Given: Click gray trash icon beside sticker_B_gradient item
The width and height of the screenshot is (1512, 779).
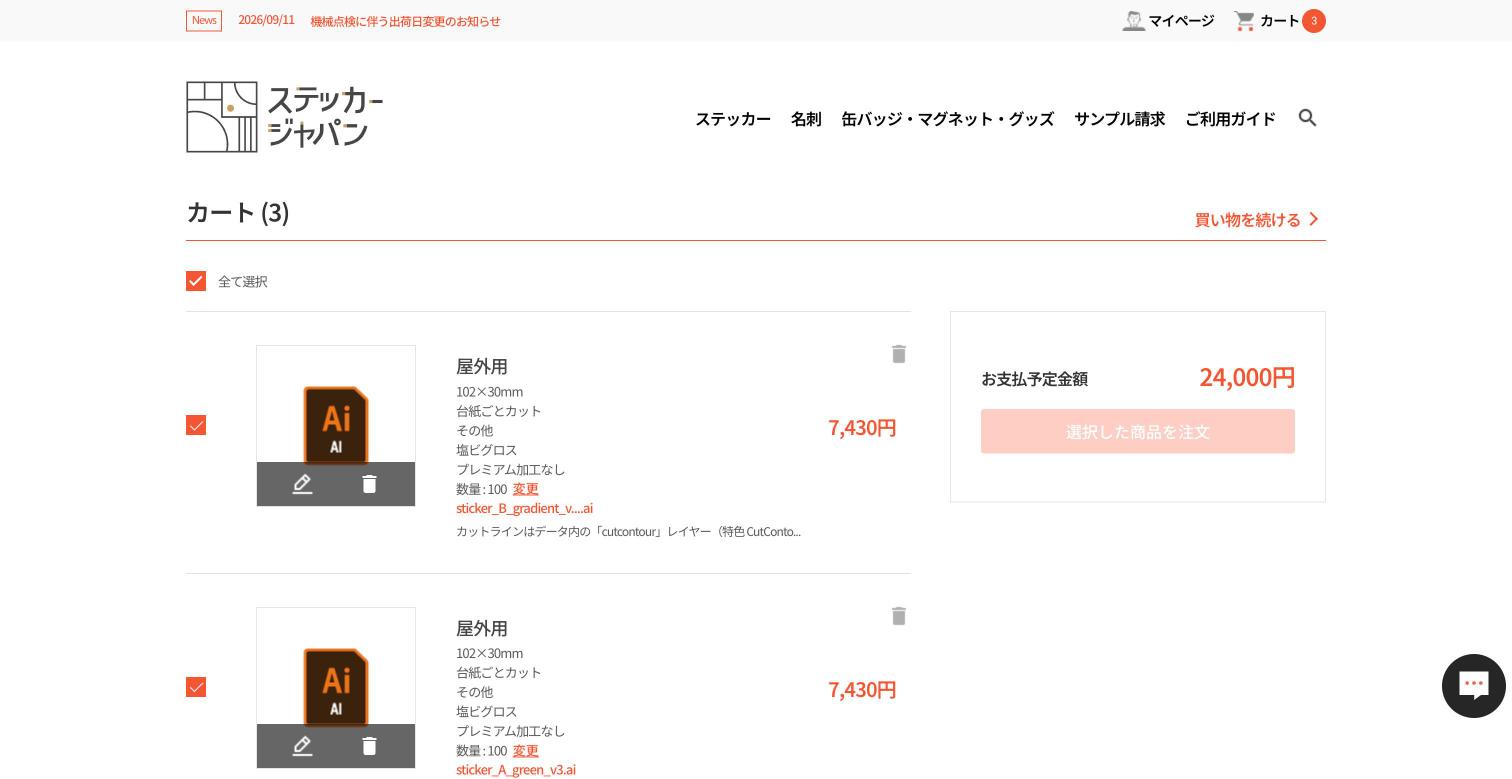Looking at the screenshot, I should [899, 354].
